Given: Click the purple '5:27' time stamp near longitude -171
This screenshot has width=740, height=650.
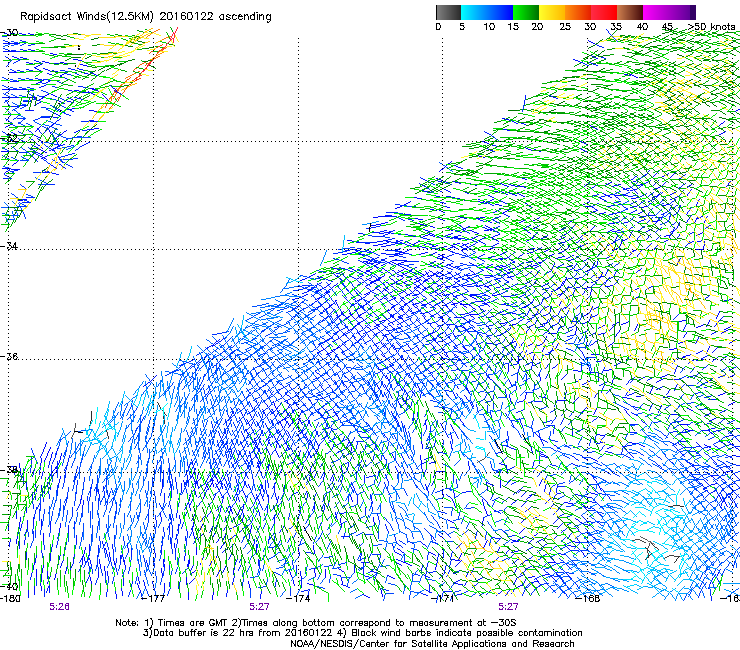Looking at the screenshot, I should click(x=508, y=607).
